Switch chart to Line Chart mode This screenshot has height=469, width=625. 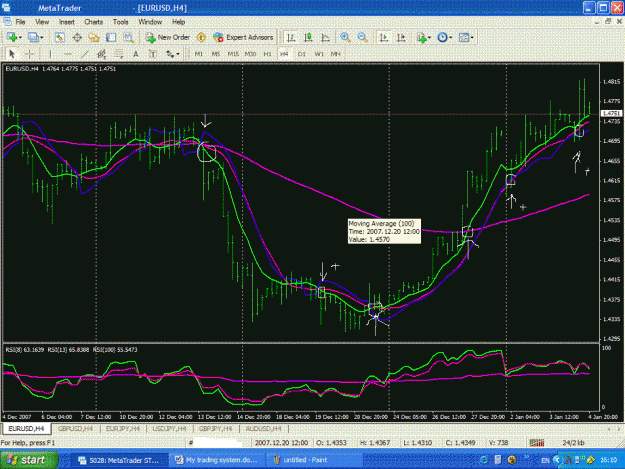click(325, 37)
